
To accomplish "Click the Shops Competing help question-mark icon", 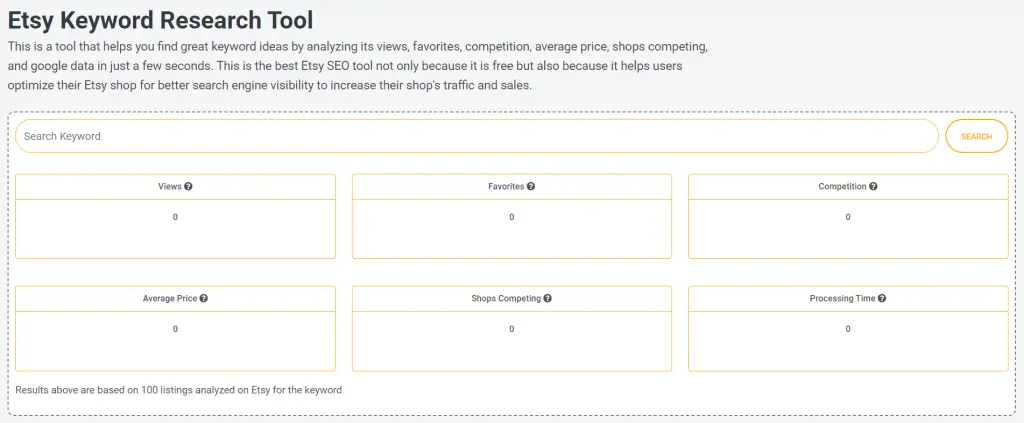I will [547, 298].
